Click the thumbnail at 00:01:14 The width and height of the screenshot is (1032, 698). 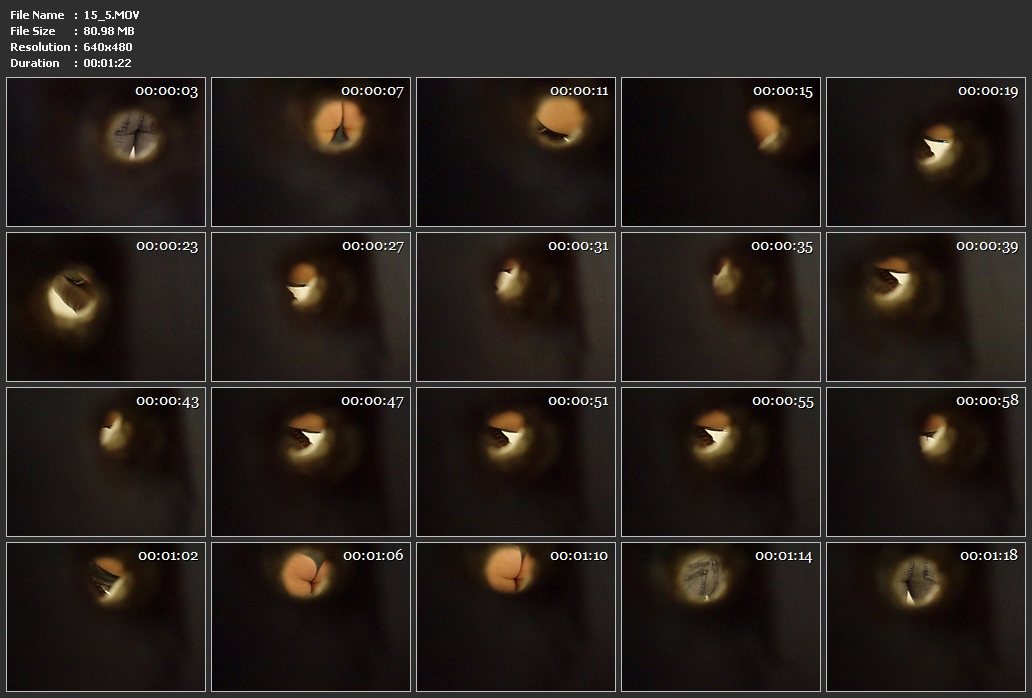pos(721,616)
